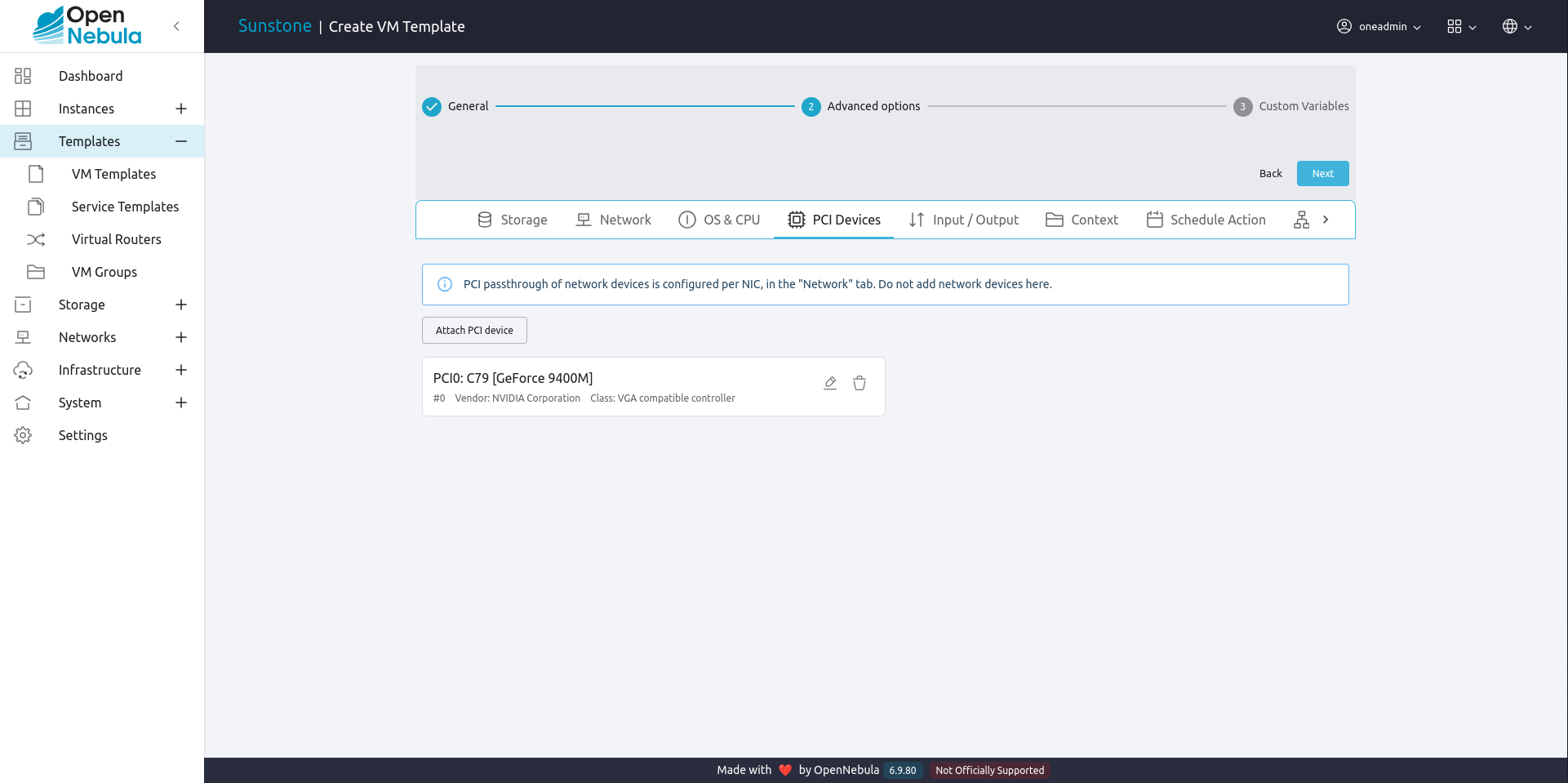Click the Back button
Image resolution: width=1568 pixels, height=783 pixels.
(x=1270, y=173)
